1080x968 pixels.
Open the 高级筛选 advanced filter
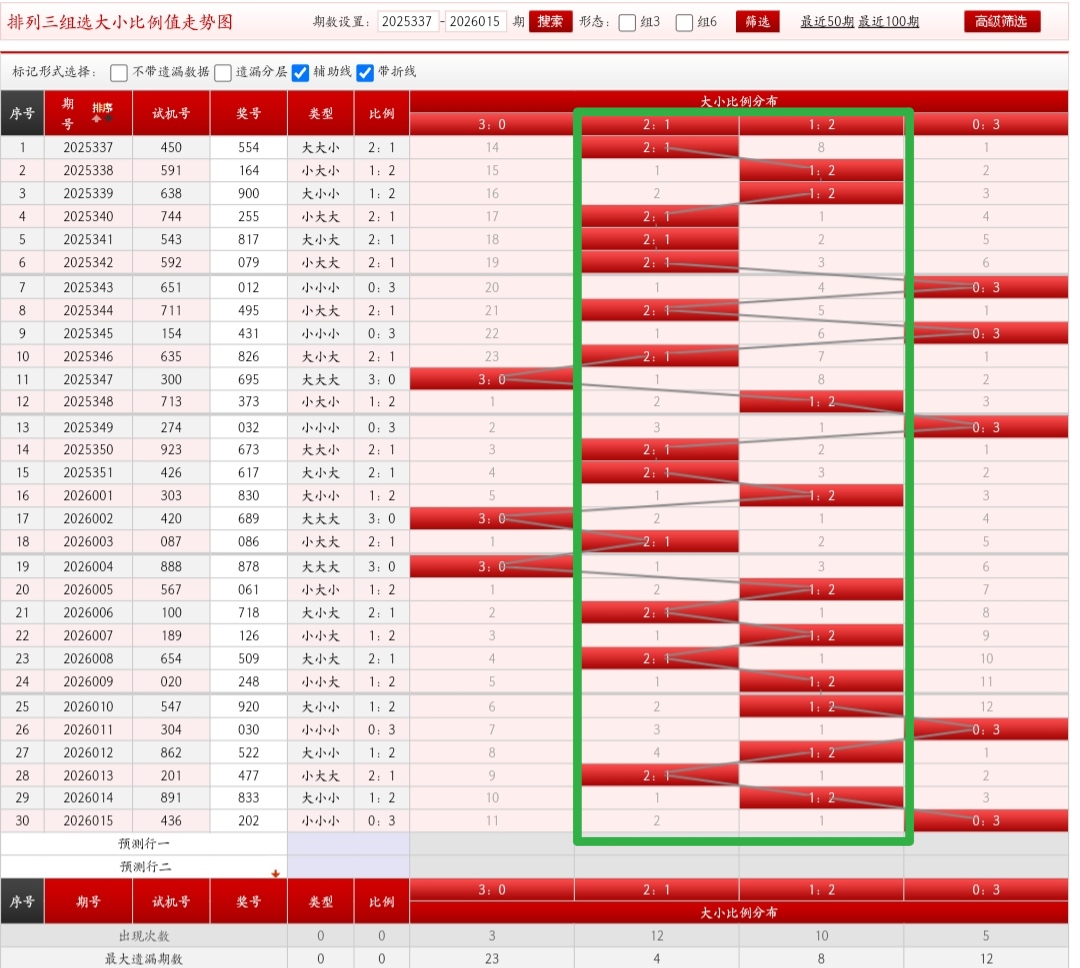(1001, 21)
